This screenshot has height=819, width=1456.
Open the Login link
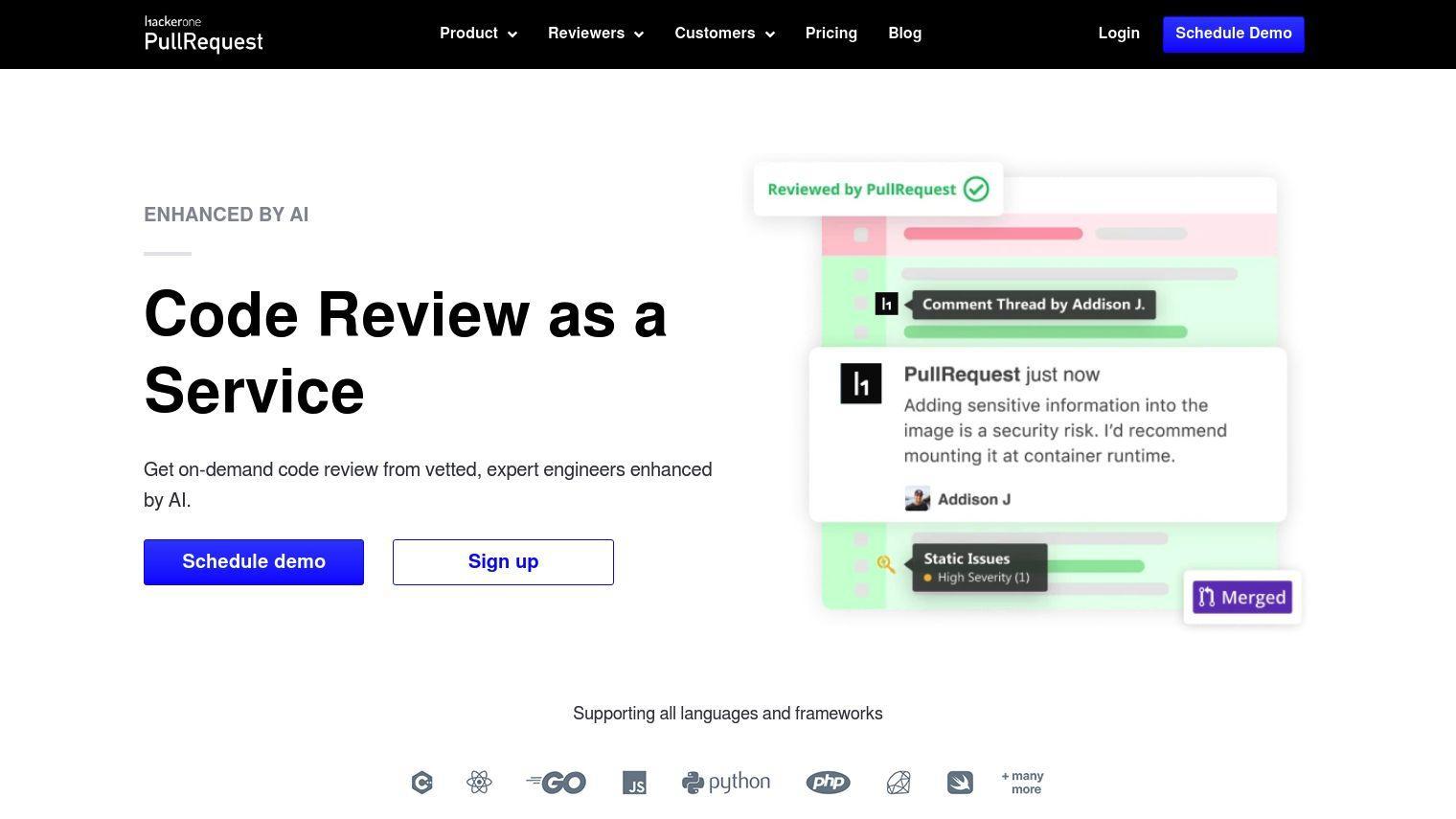click(1119, 34)
